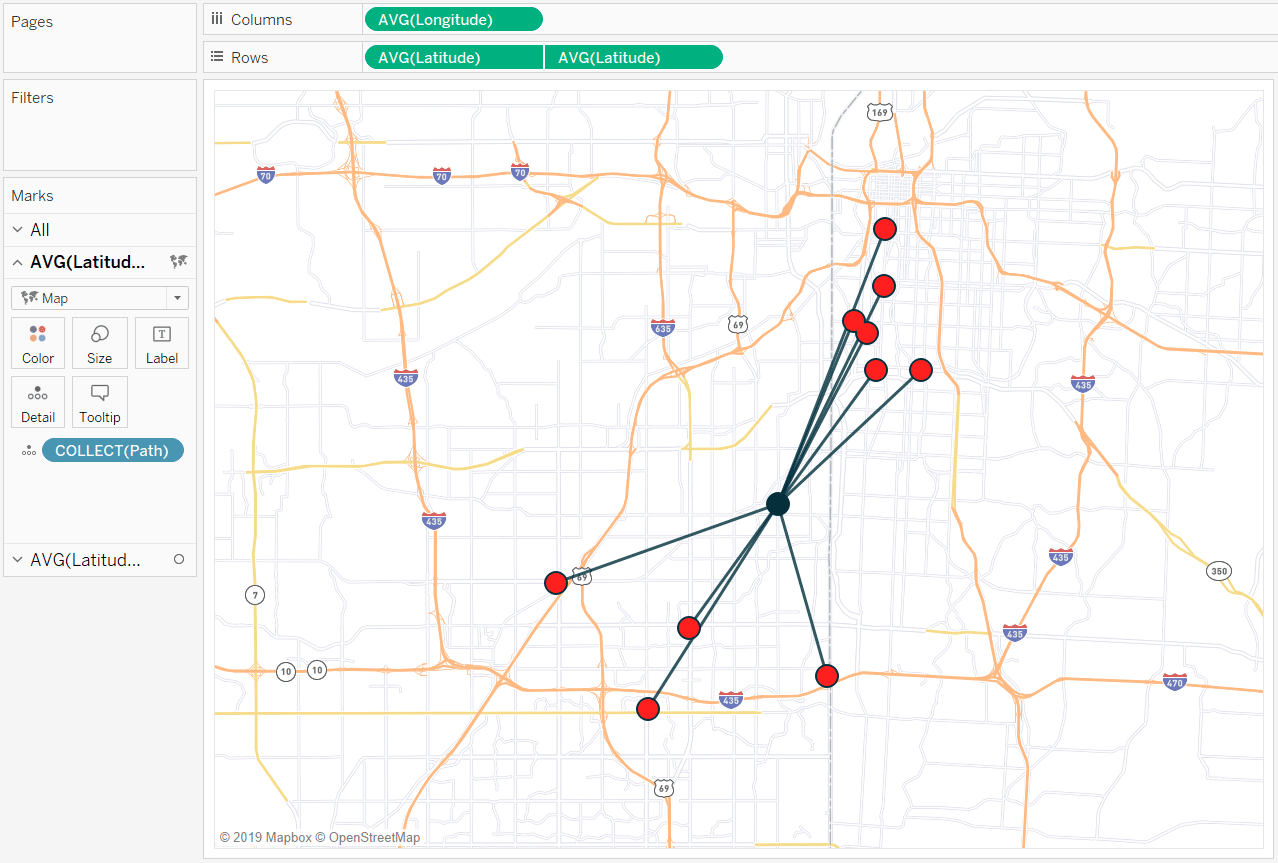Click the circle icon beside second AVG(Latitud... card
This screenshot has height=863, width=1278.
(x=179, y=560)
